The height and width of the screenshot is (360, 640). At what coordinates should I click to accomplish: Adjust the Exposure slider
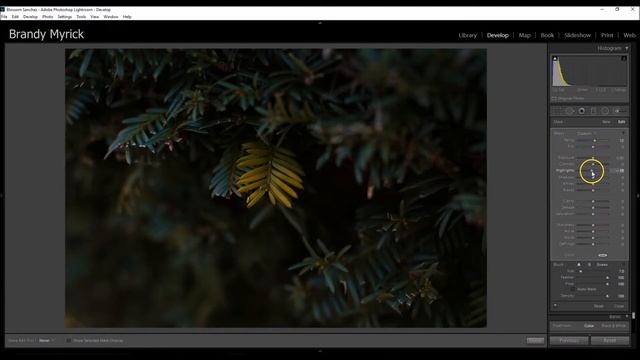click(x=593, y=158)
